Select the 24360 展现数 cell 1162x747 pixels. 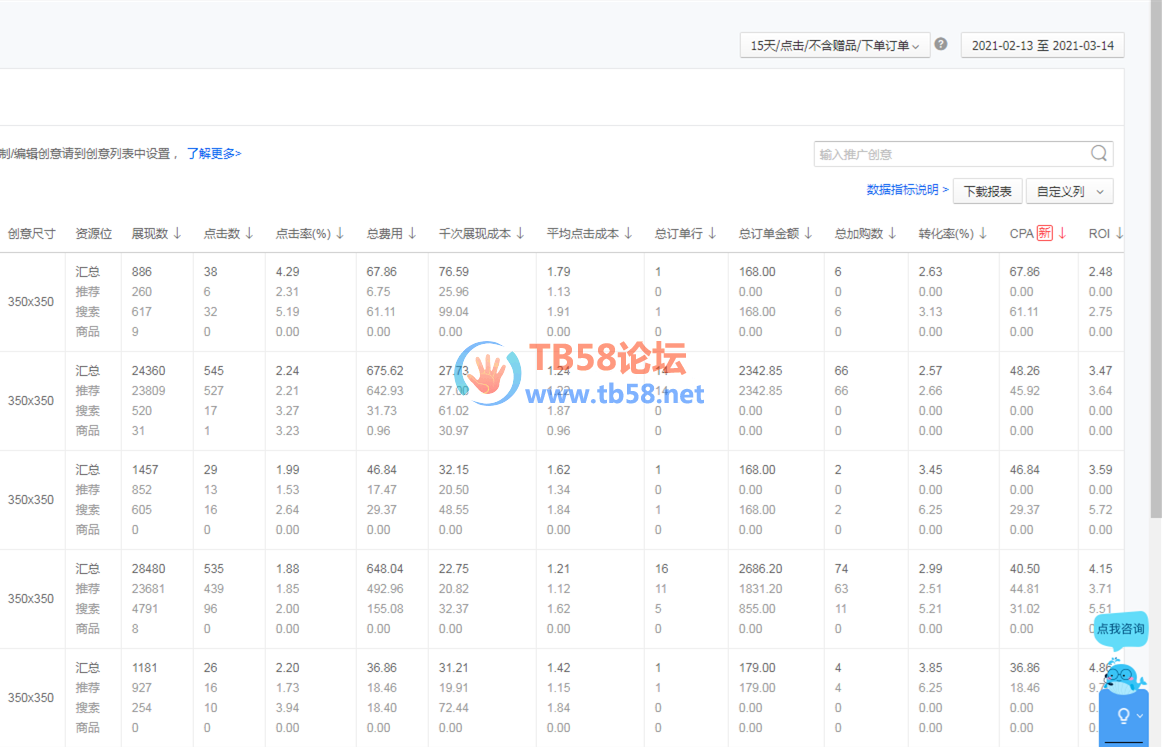tap(148, 371)
